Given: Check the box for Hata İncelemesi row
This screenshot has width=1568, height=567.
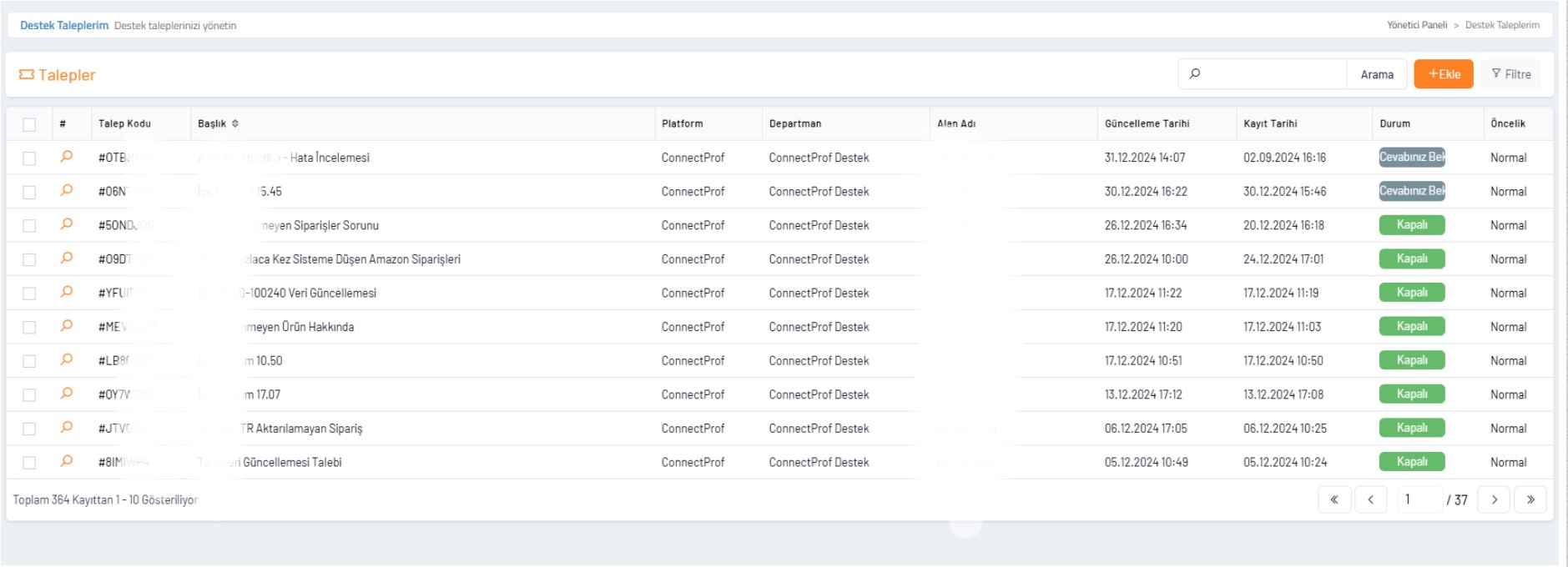Looking at the screenshot, I should [x=29, y=158].
